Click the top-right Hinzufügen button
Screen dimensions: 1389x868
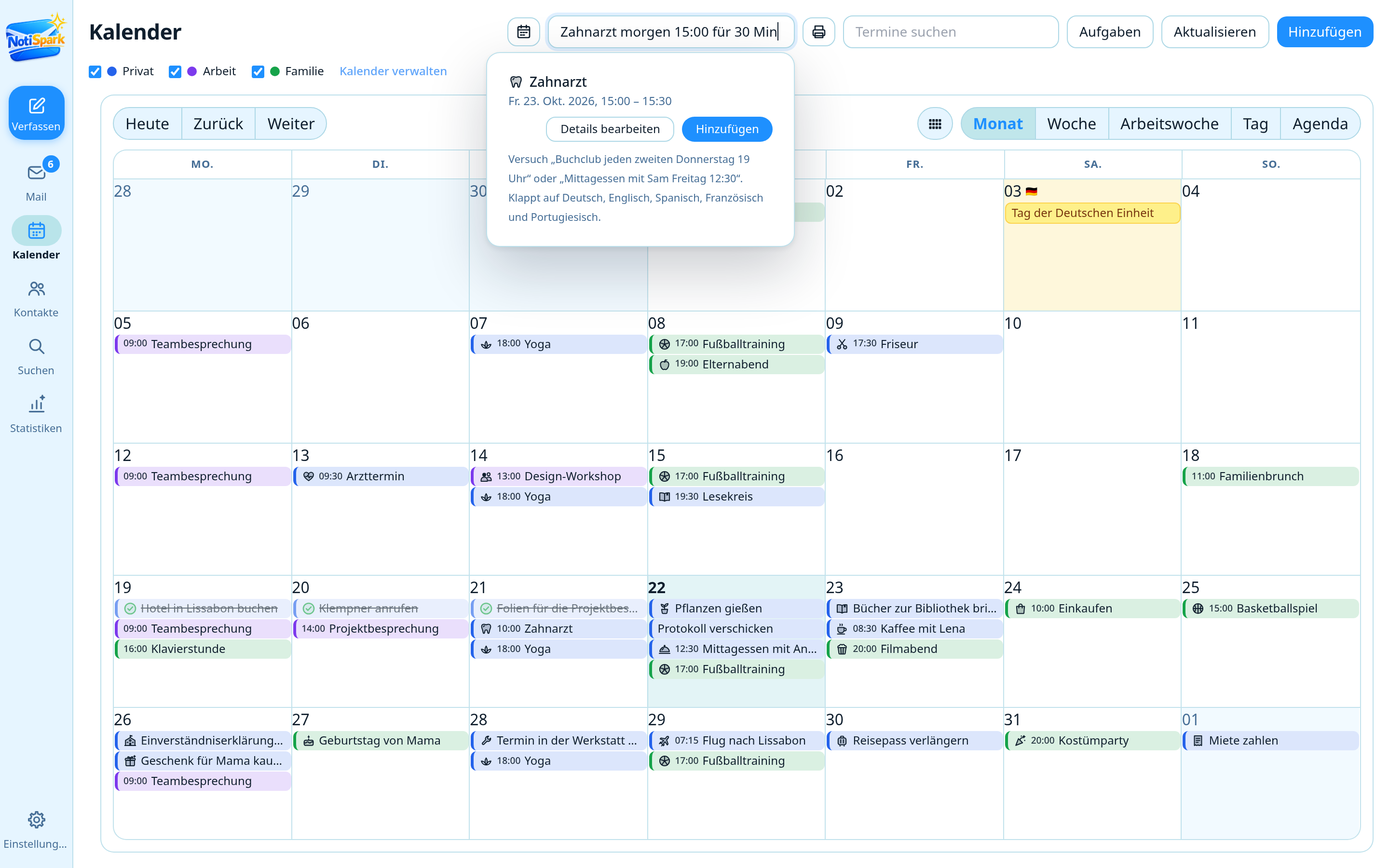click(x=1324, y=31)
